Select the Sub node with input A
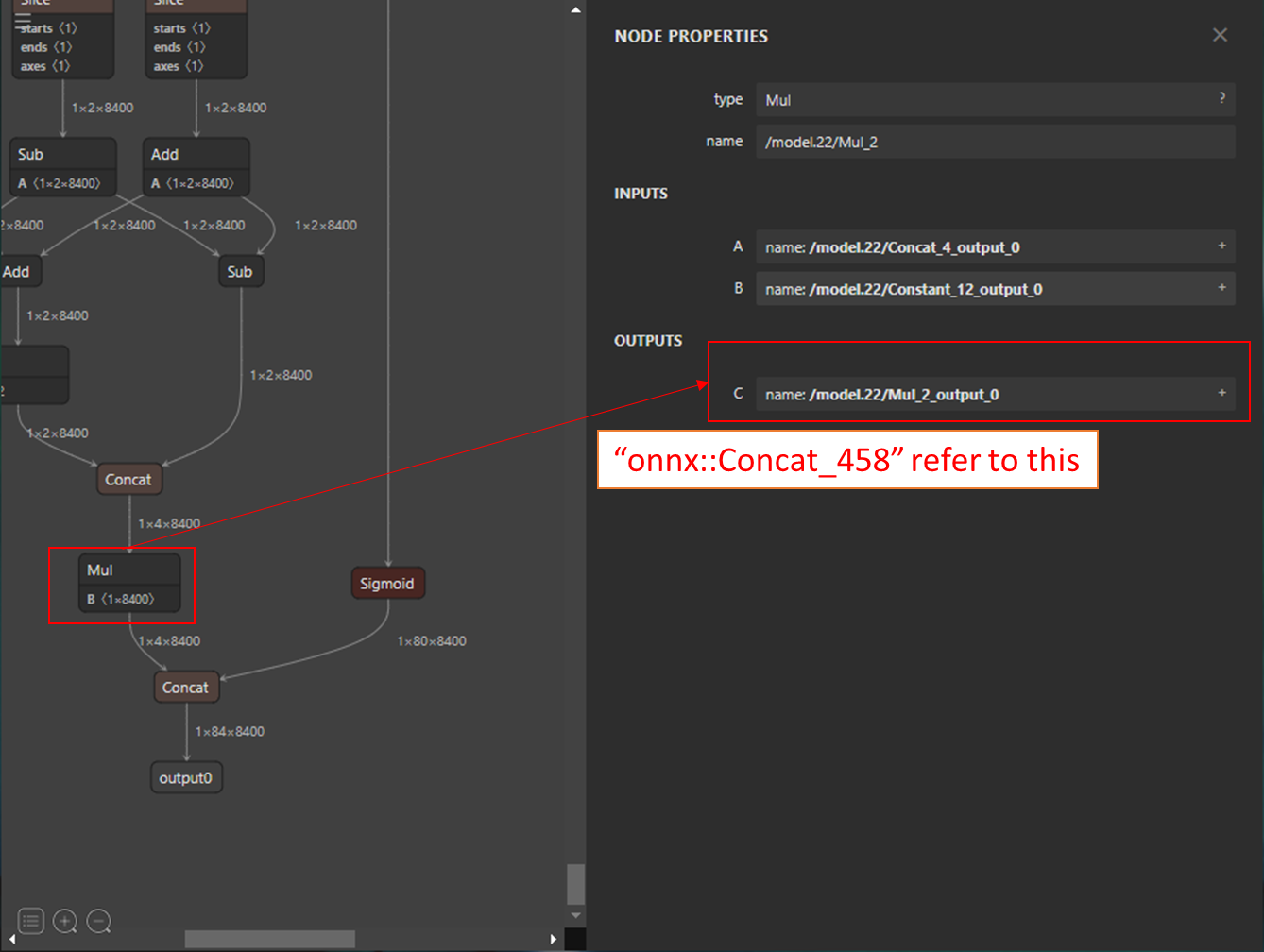 tap(63, 167)
